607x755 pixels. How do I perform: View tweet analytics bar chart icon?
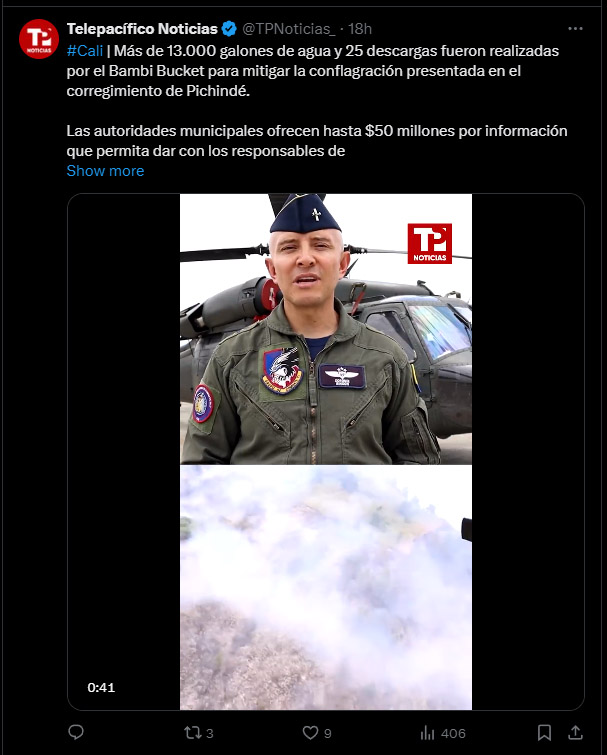(427, 733)
